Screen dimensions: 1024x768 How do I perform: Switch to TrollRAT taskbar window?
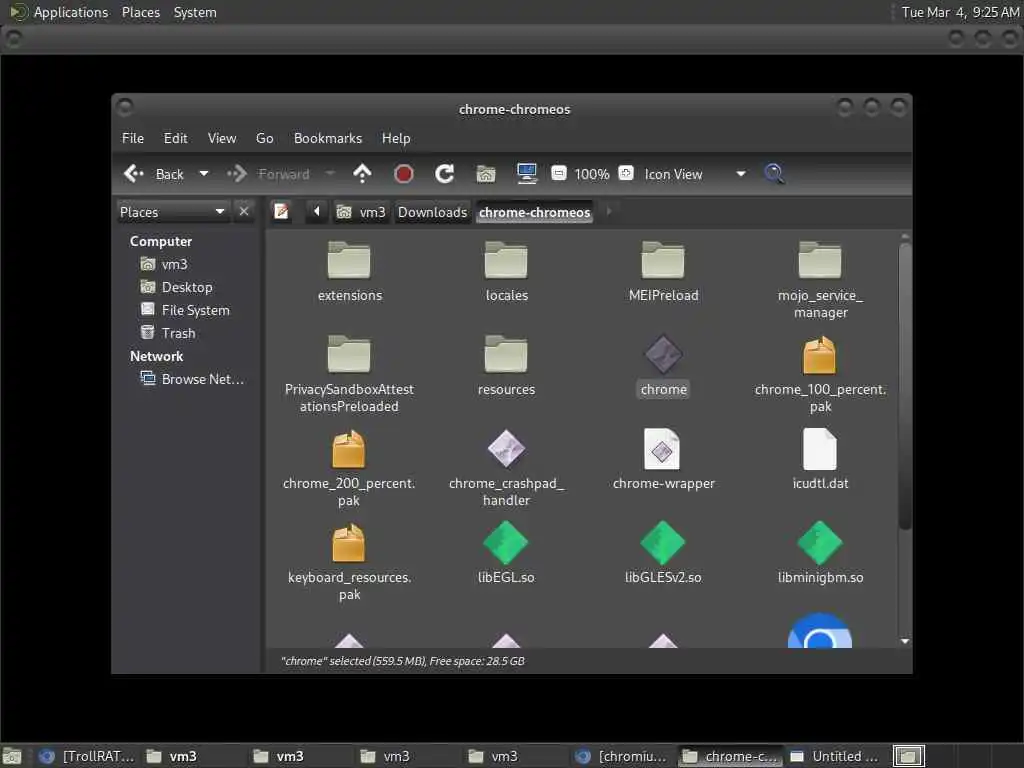click(86, 756)
